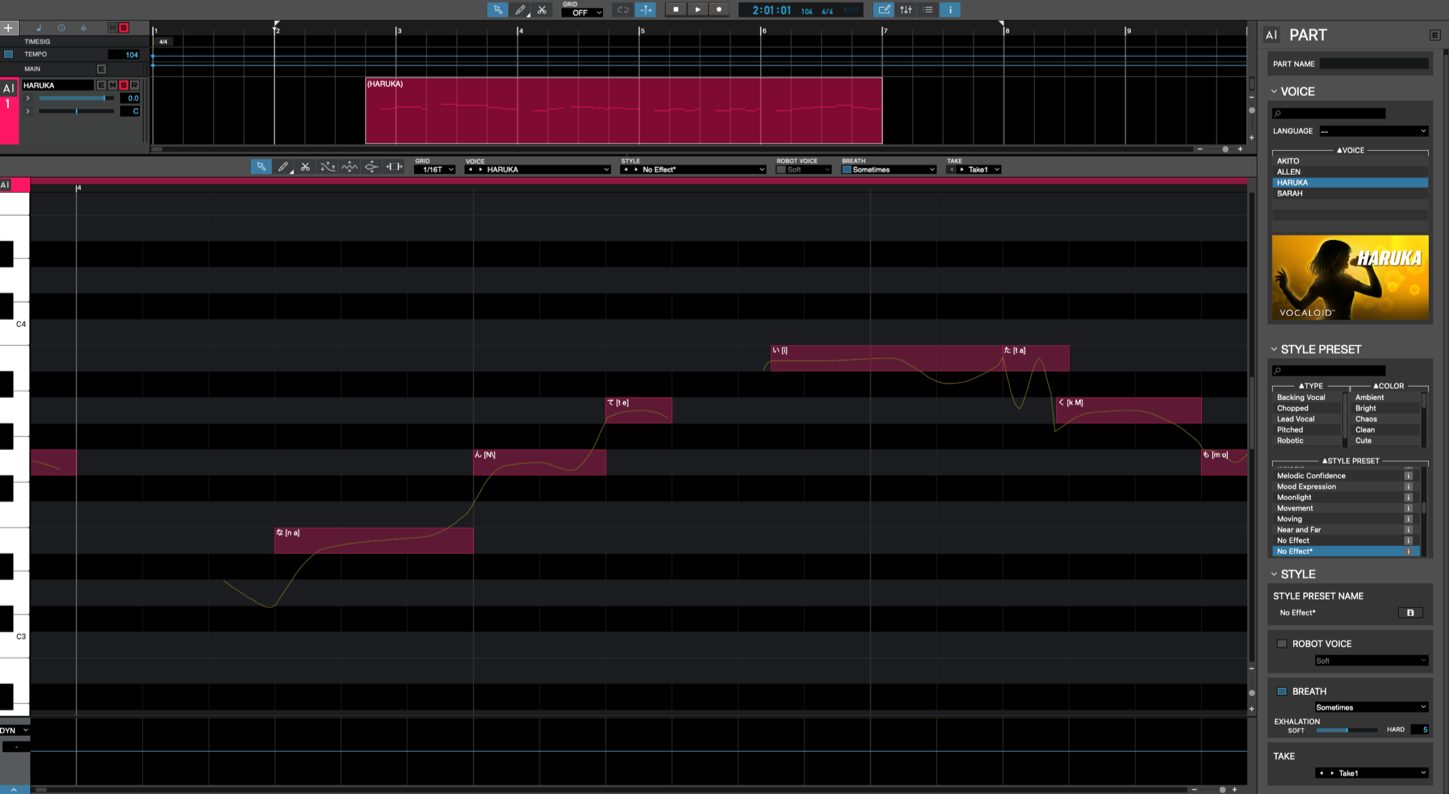Select AKITO in the voice list
Viewport: 1449px width, 794px height.
[x=1350, y=161]
